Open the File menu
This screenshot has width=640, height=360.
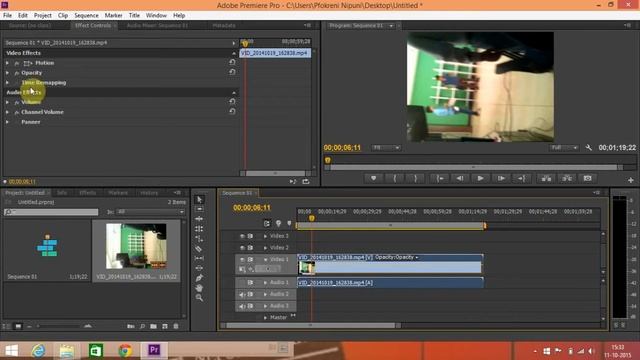click(x=7, y=15)
